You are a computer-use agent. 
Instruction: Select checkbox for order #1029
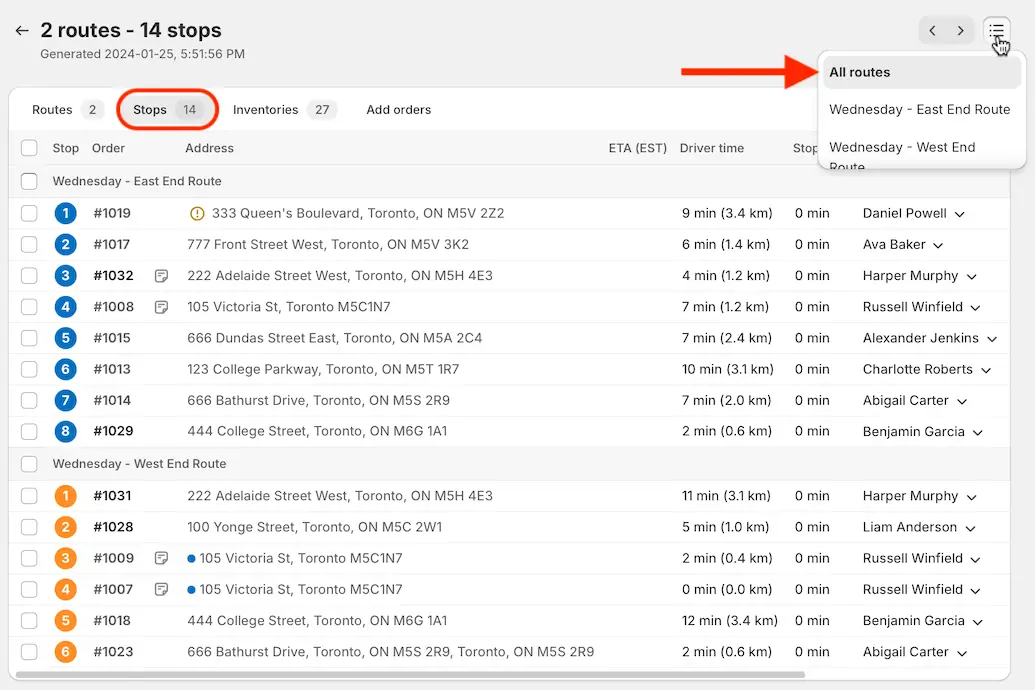pyautogui.click(x=29, y=431)
